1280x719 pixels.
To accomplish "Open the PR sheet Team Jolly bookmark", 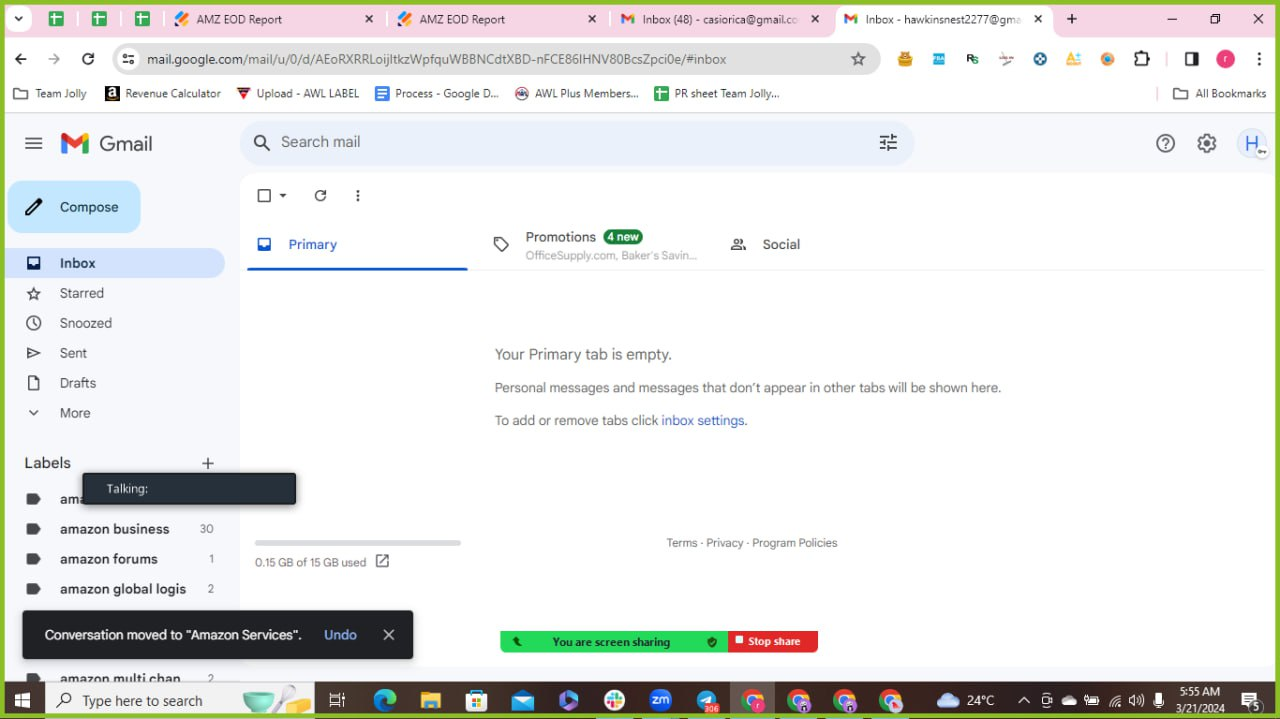I will tap(716, 93).
